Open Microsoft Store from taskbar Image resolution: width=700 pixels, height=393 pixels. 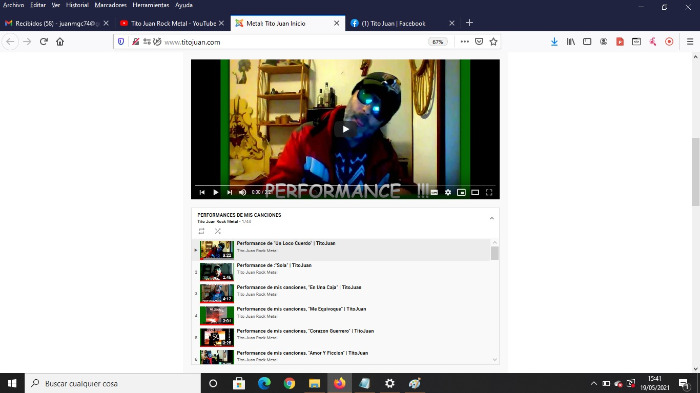point(239,383)
